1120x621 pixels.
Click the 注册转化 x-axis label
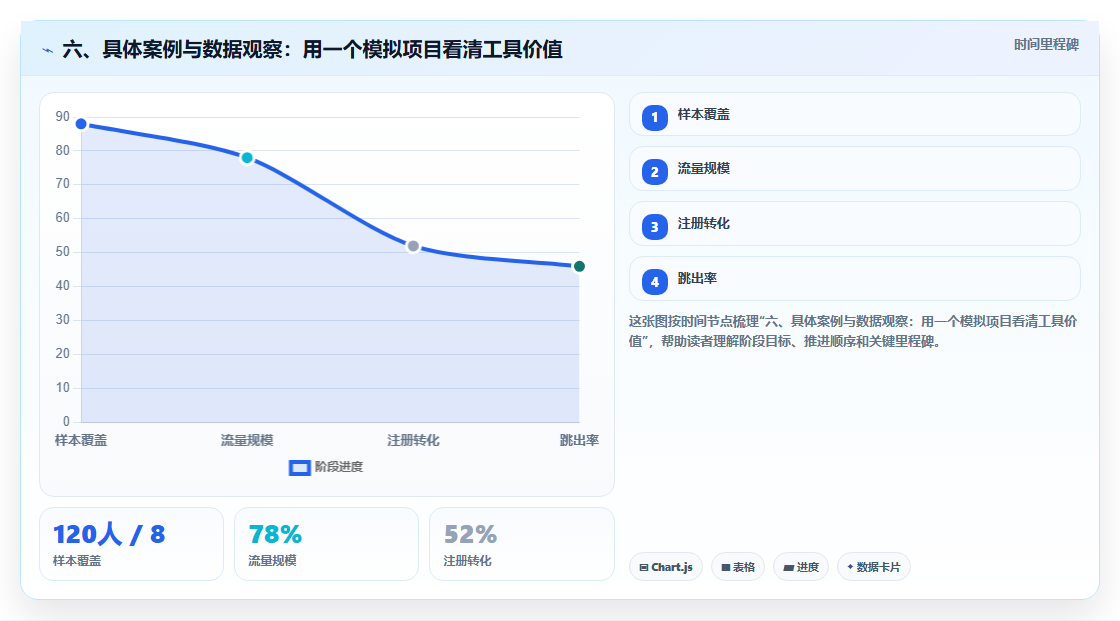(413, 440)
